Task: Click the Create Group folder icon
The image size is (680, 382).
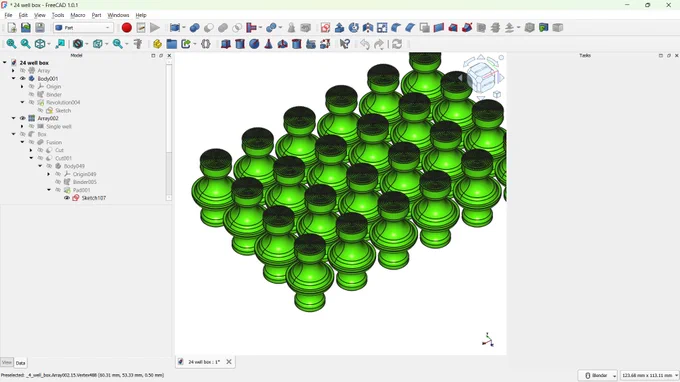Action: coord(172,44)
